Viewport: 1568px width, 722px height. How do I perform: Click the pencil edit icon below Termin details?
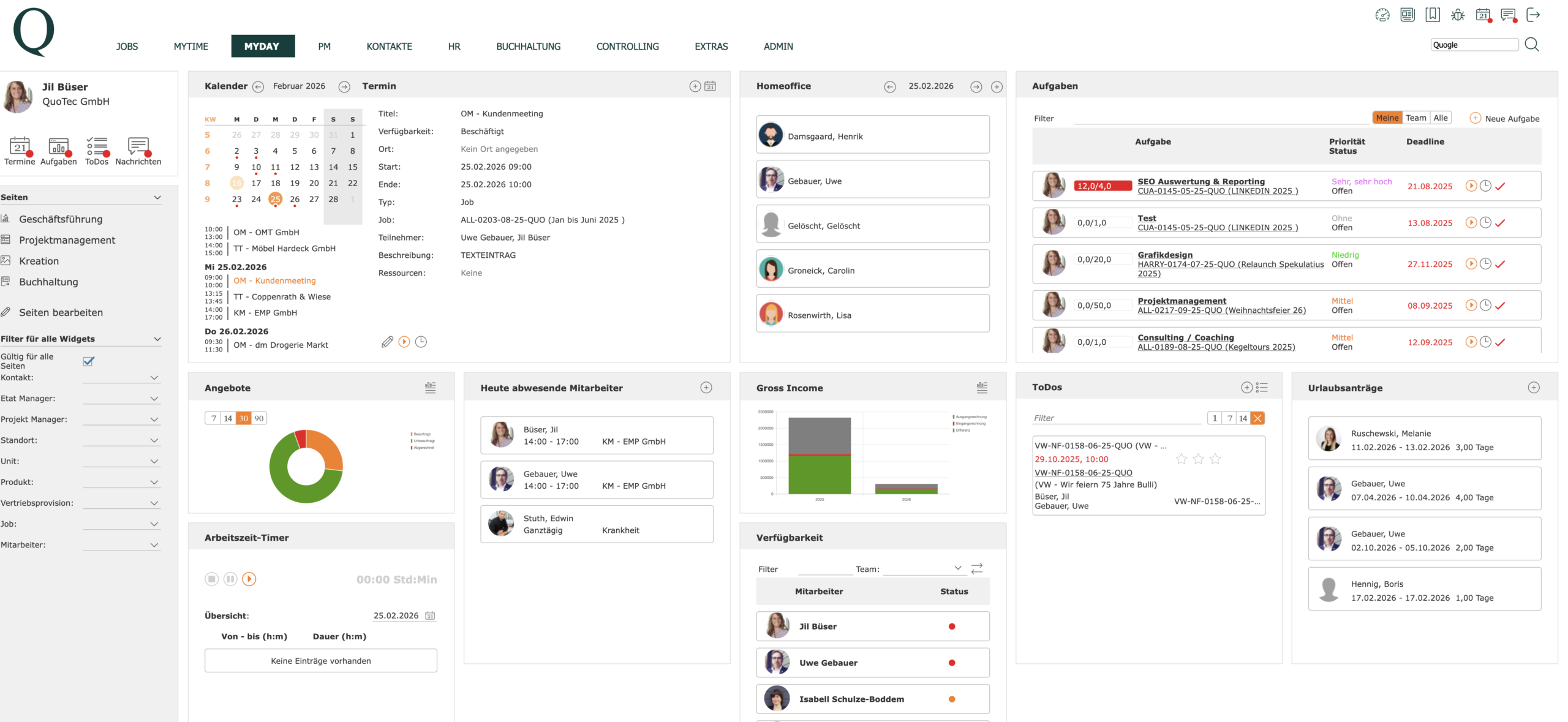(387, 342)
